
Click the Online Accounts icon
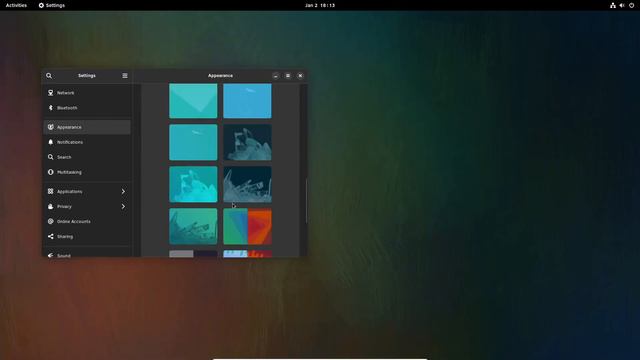(x=51, y=221)
